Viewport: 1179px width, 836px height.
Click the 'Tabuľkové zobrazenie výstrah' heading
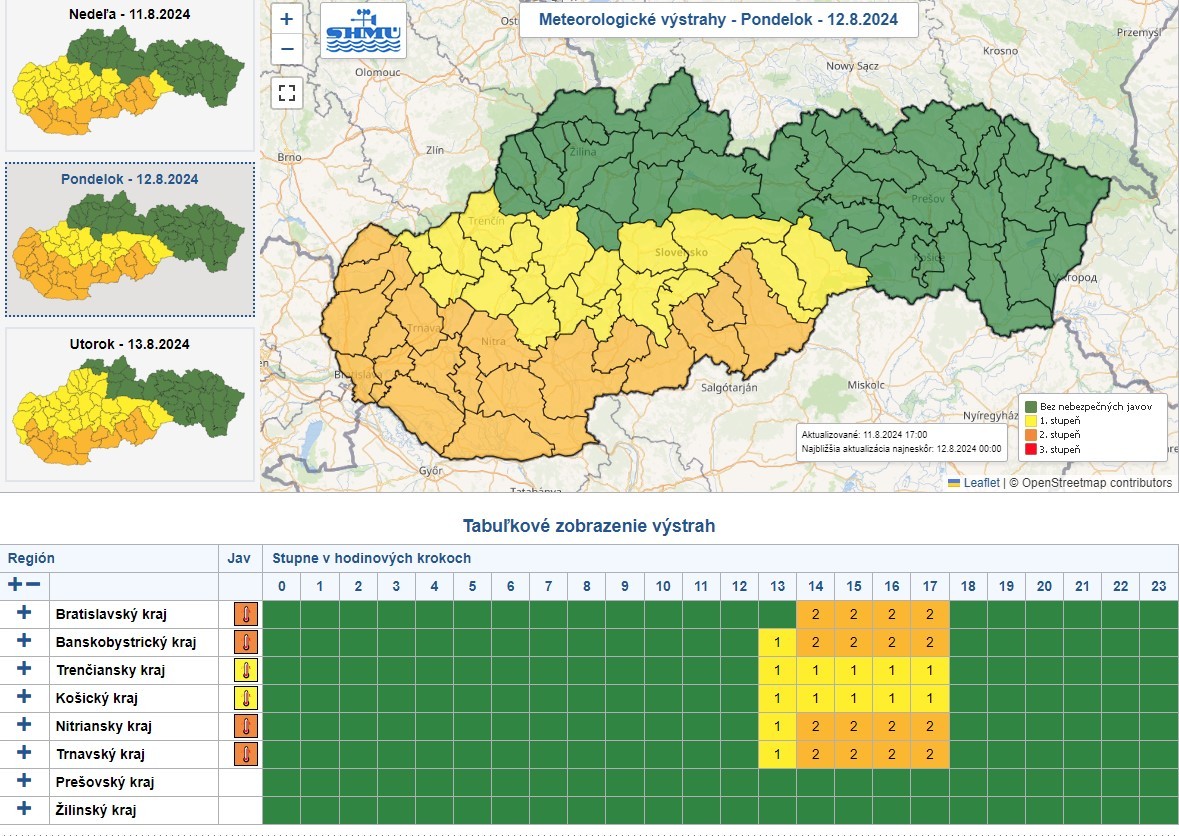[589, 526]
